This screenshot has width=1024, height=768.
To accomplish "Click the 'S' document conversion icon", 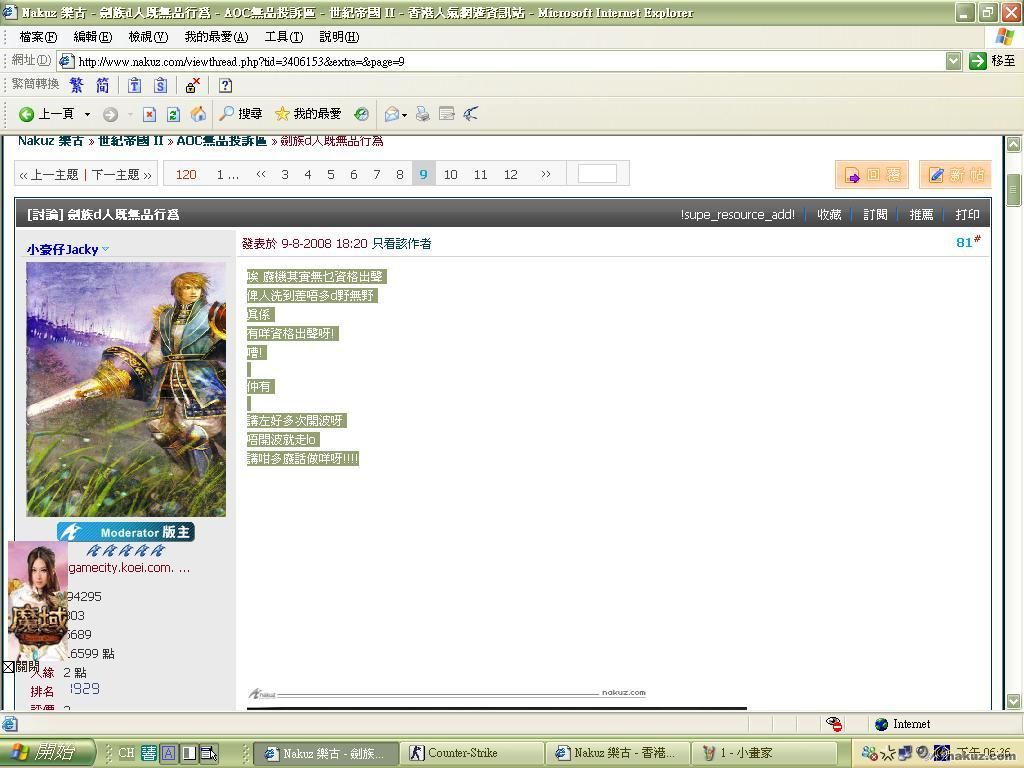I will point(161,86).
